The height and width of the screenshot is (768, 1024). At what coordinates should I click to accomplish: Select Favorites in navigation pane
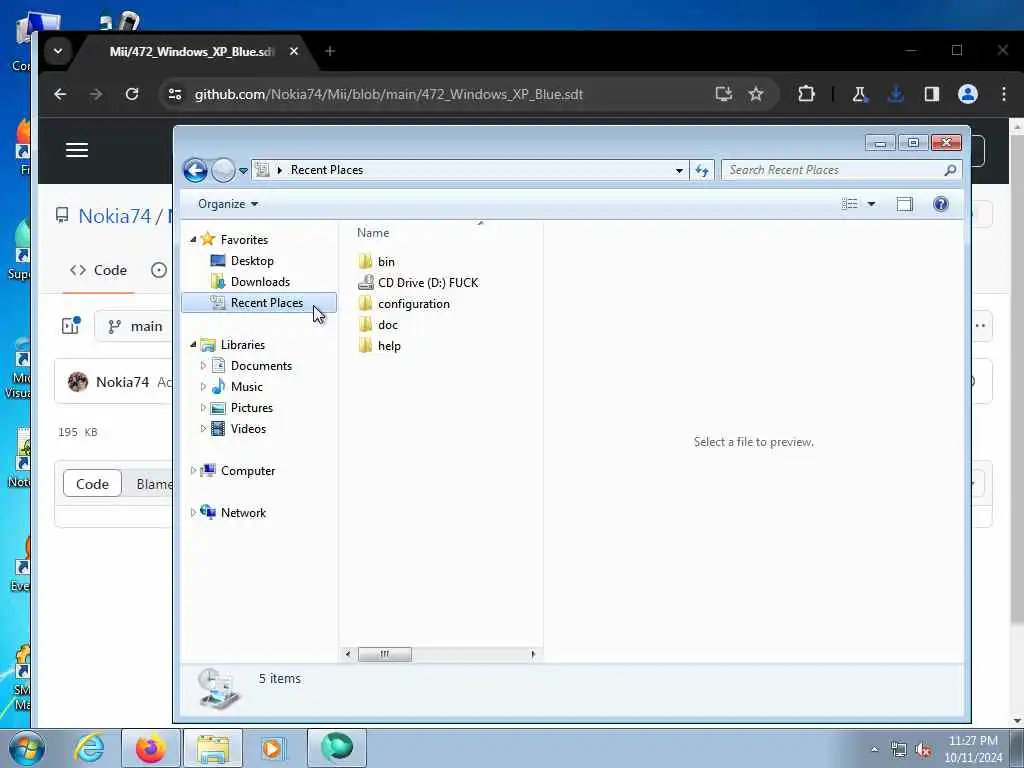tap(244, 240)
